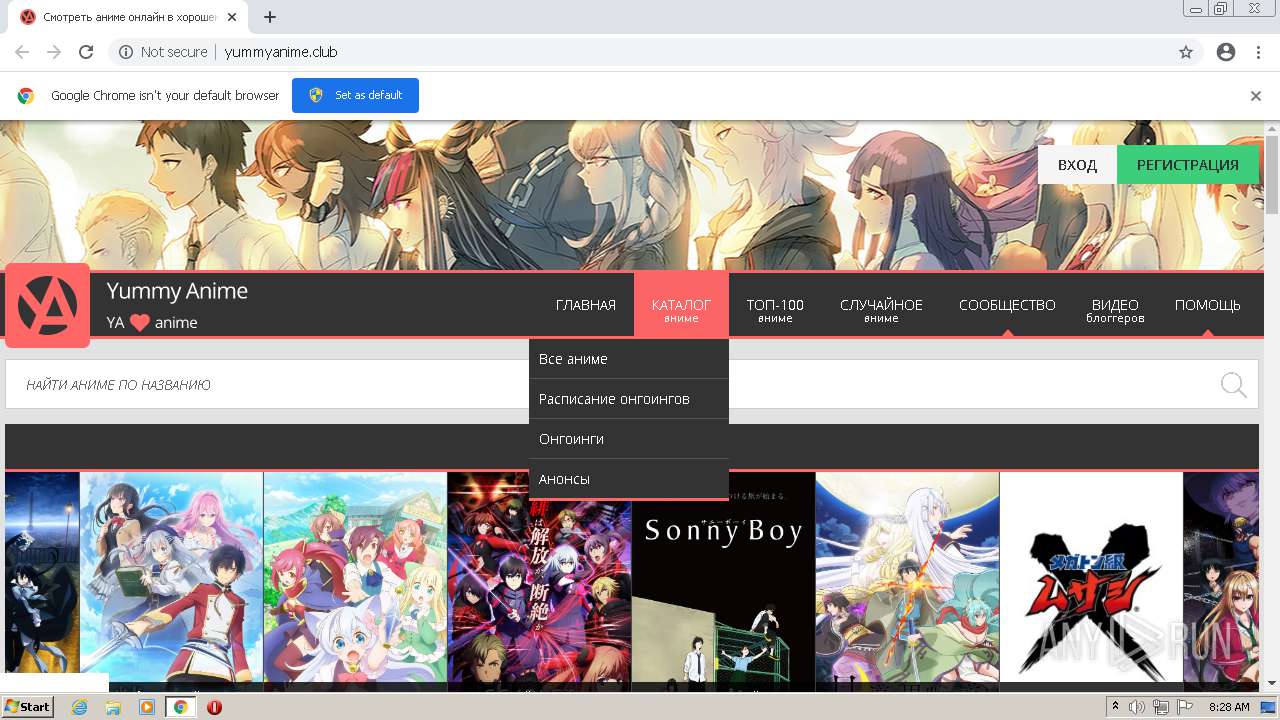Expand СООБЩЕСТВО dropdown menu
This screenshot has width=1280, height=720.
click(1007, 305)
